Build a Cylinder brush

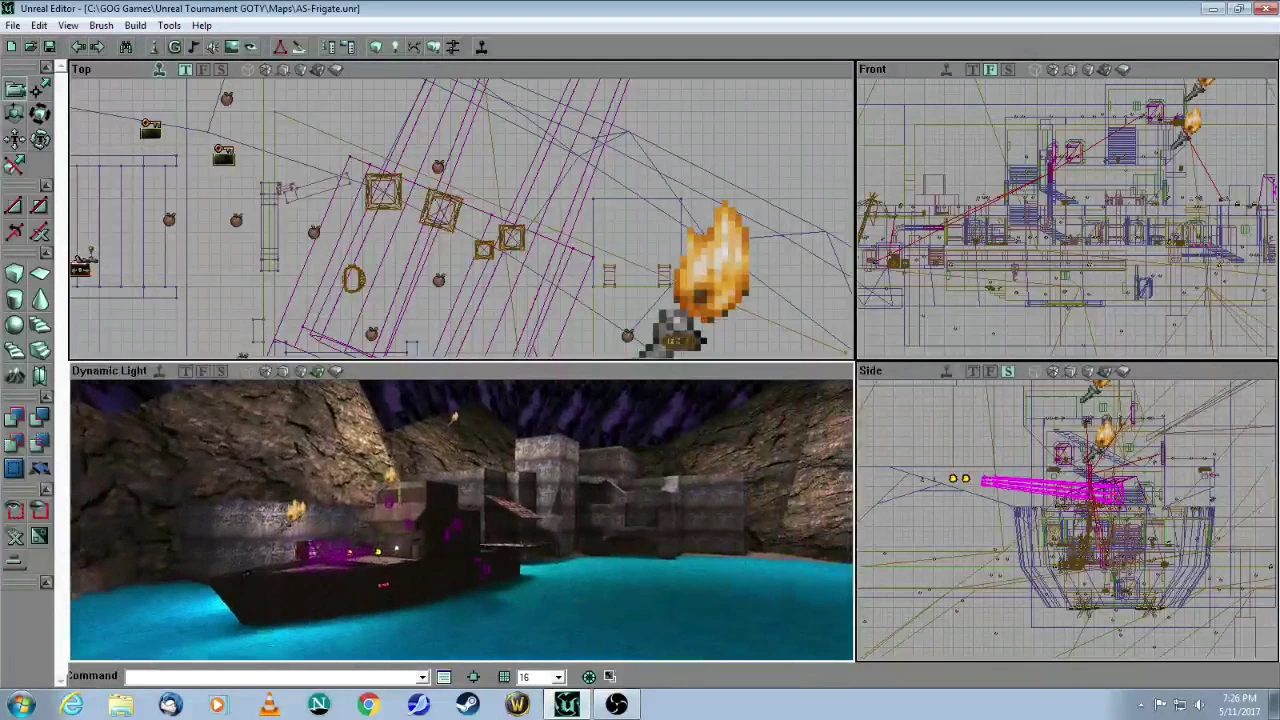(x=14, y=299)
